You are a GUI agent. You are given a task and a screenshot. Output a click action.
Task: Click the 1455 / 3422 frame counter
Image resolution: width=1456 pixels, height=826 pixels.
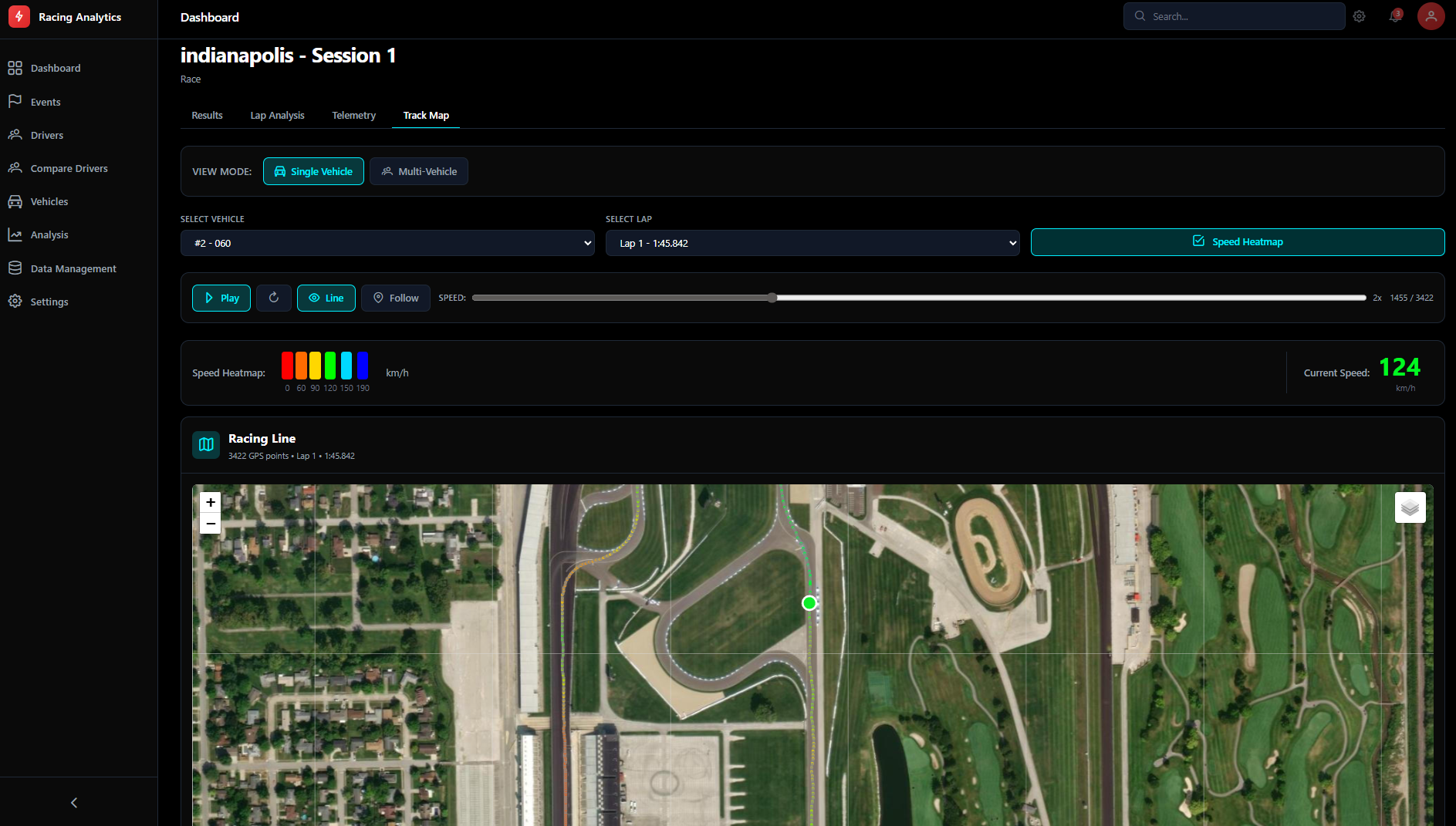click(1412, 298)
